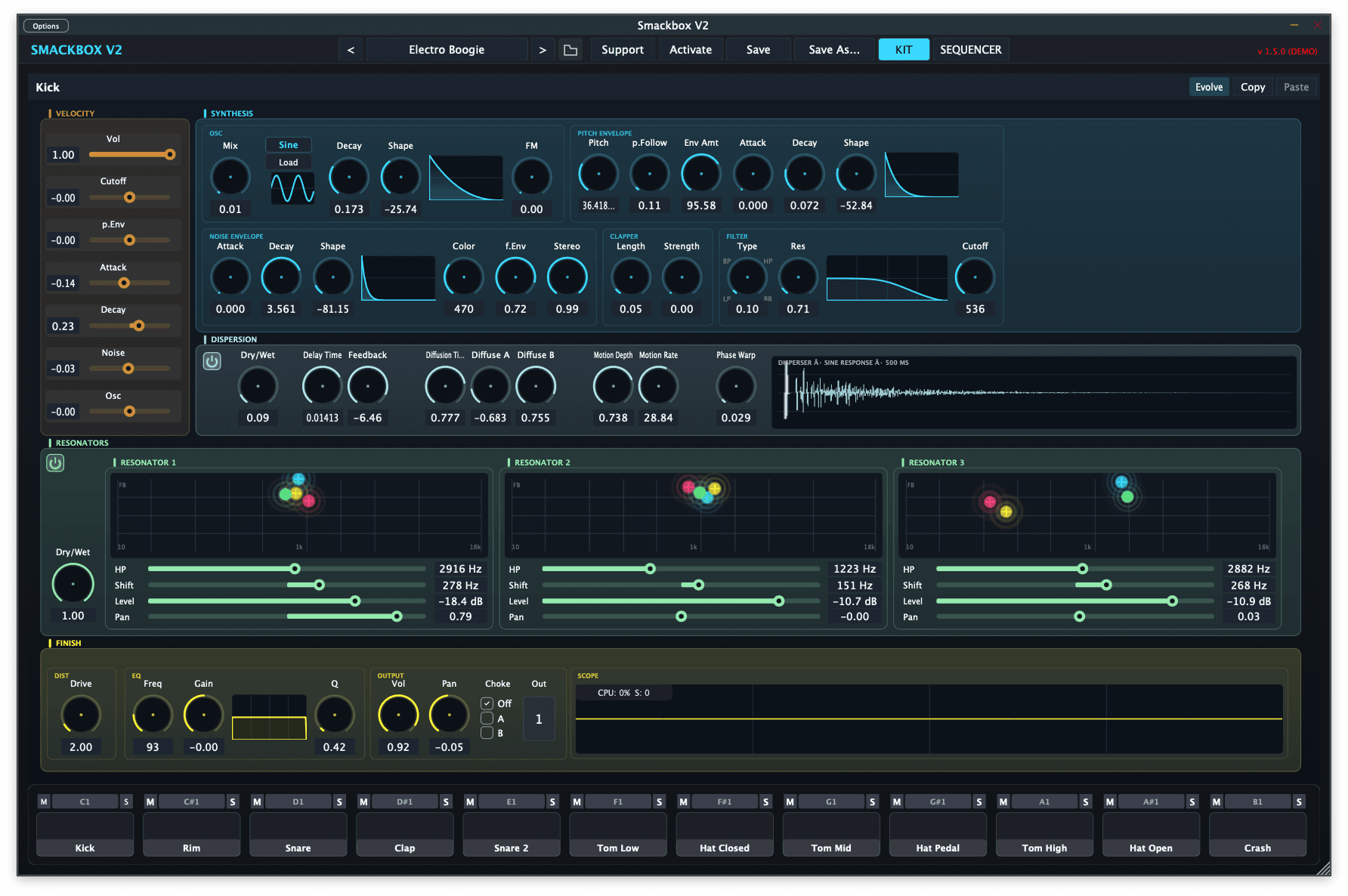1348x896 pixels.
Task: Click the Output Pan knob
Action: [449, 715]
